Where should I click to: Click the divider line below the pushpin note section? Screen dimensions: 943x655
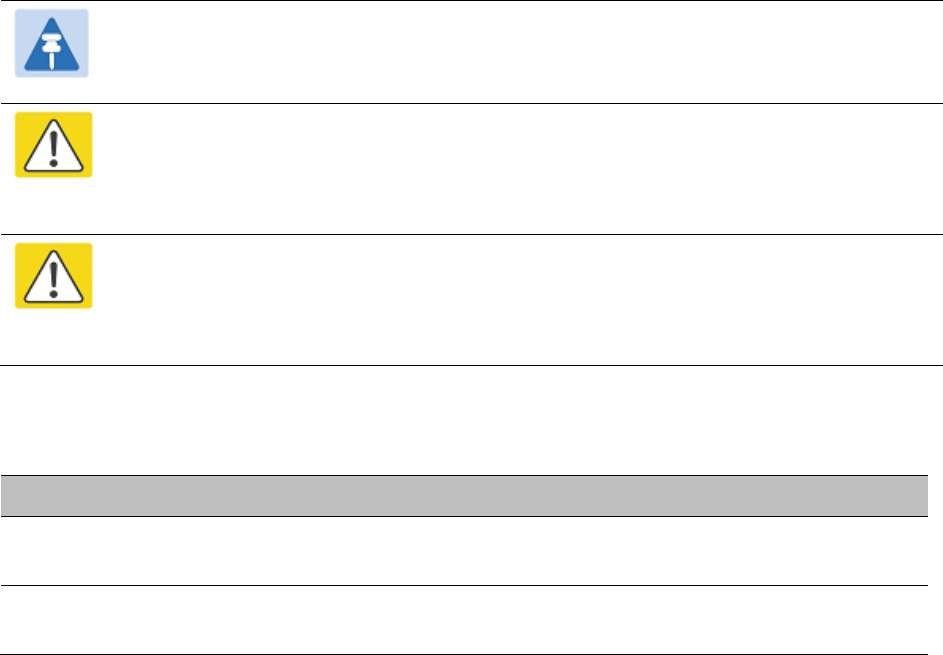[472, 103]
